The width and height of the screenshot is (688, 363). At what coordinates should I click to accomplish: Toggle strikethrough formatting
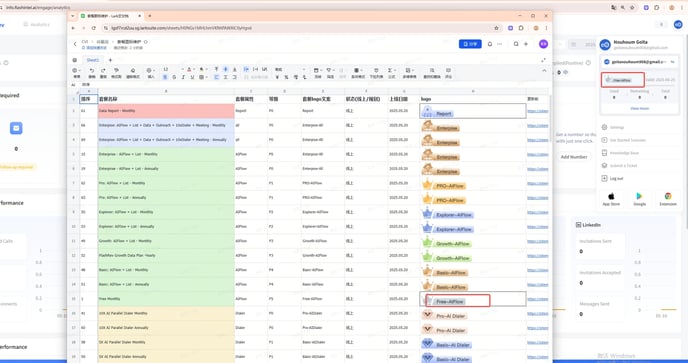[174, 77]
